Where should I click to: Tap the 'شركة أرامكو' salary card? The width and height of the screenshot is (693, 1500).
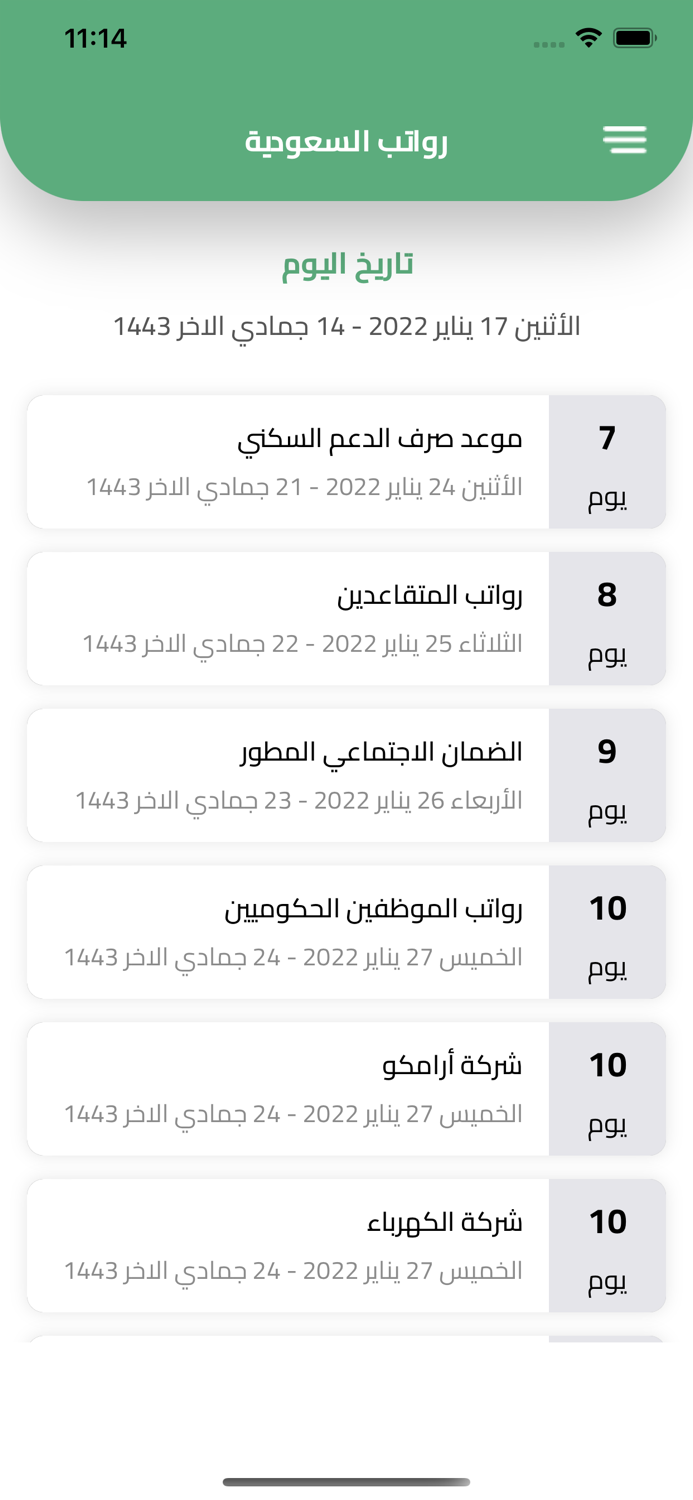(300, 1088)
